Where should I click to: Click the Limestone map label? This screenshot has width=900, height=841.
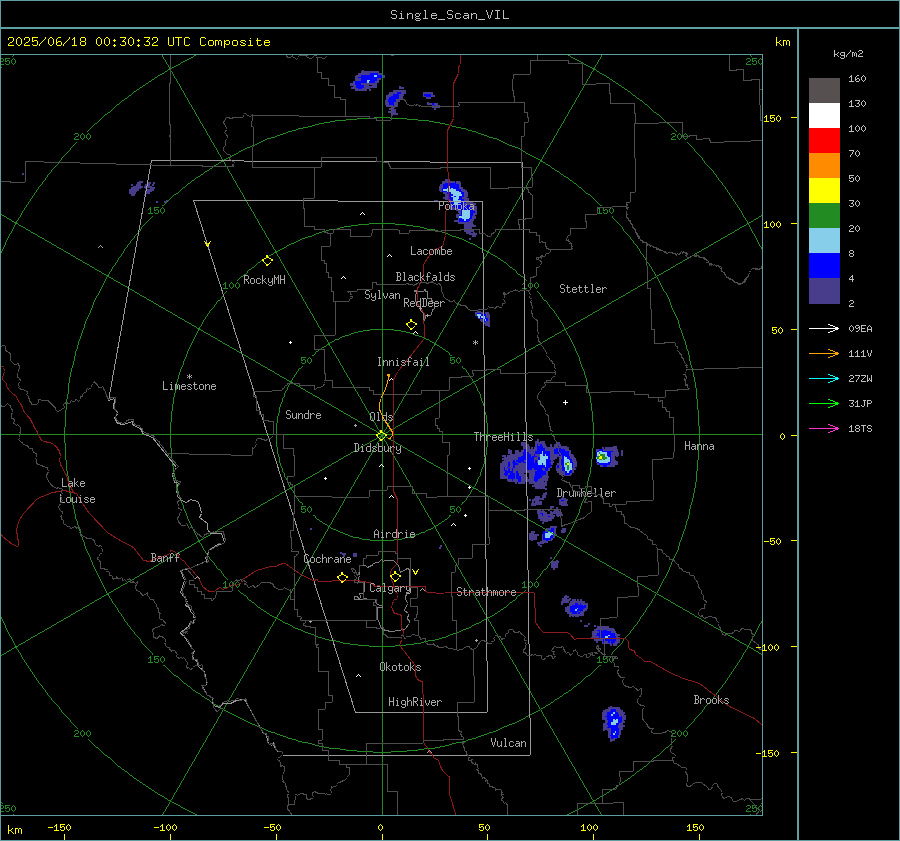coord(189,386)
